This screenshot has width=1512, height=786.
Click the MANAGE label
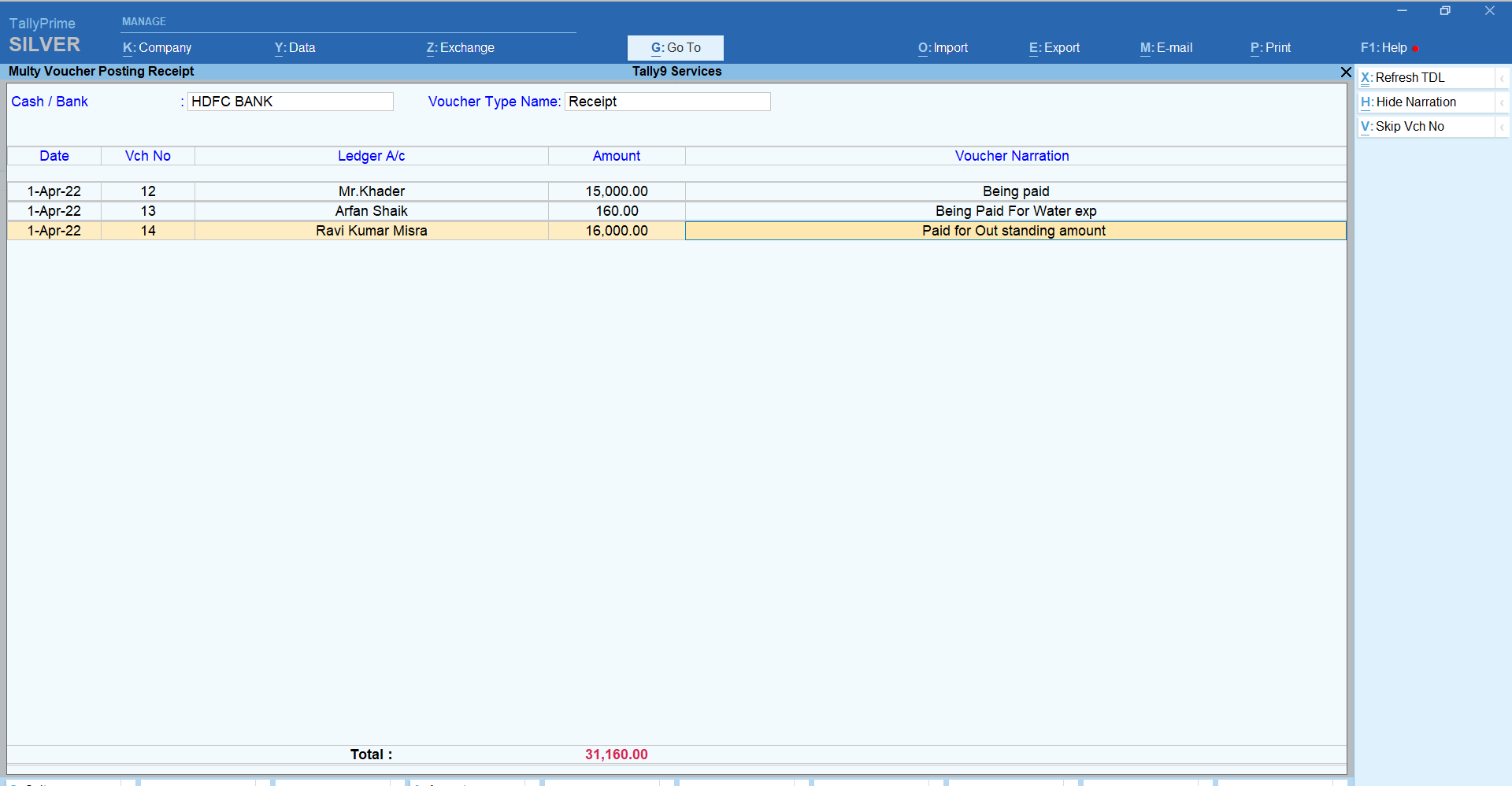pyautogui.click(x=144, y=21)
